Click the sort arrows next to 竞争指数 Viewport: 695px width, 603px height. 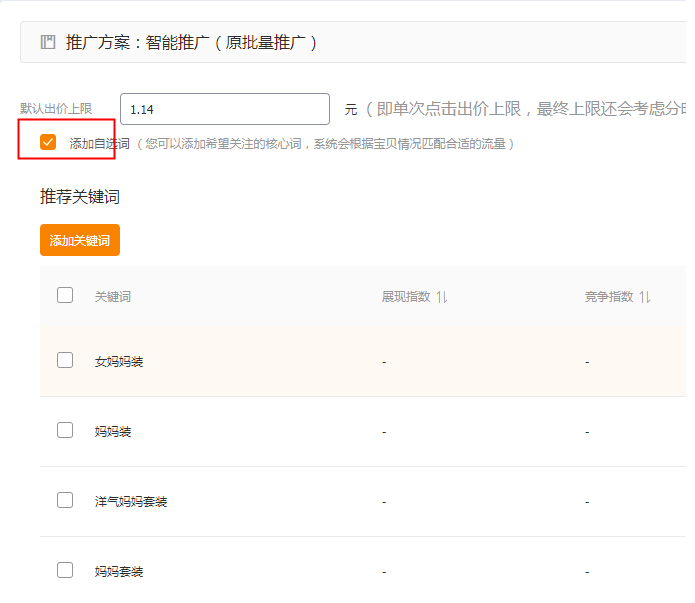pos(645,297)
